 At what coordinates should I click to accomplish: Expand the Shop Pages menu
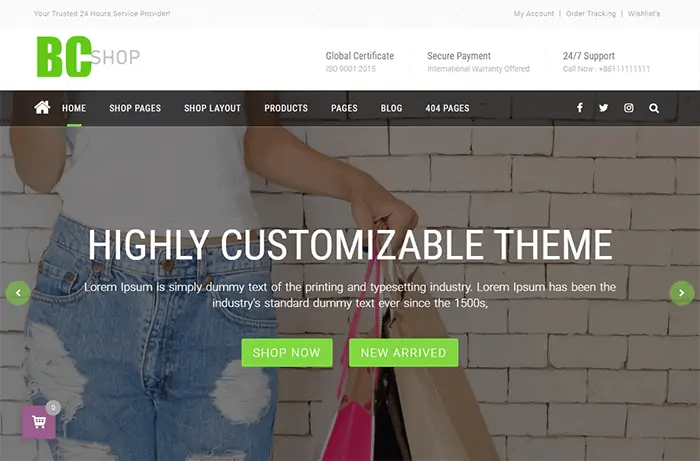coord(135,108)
